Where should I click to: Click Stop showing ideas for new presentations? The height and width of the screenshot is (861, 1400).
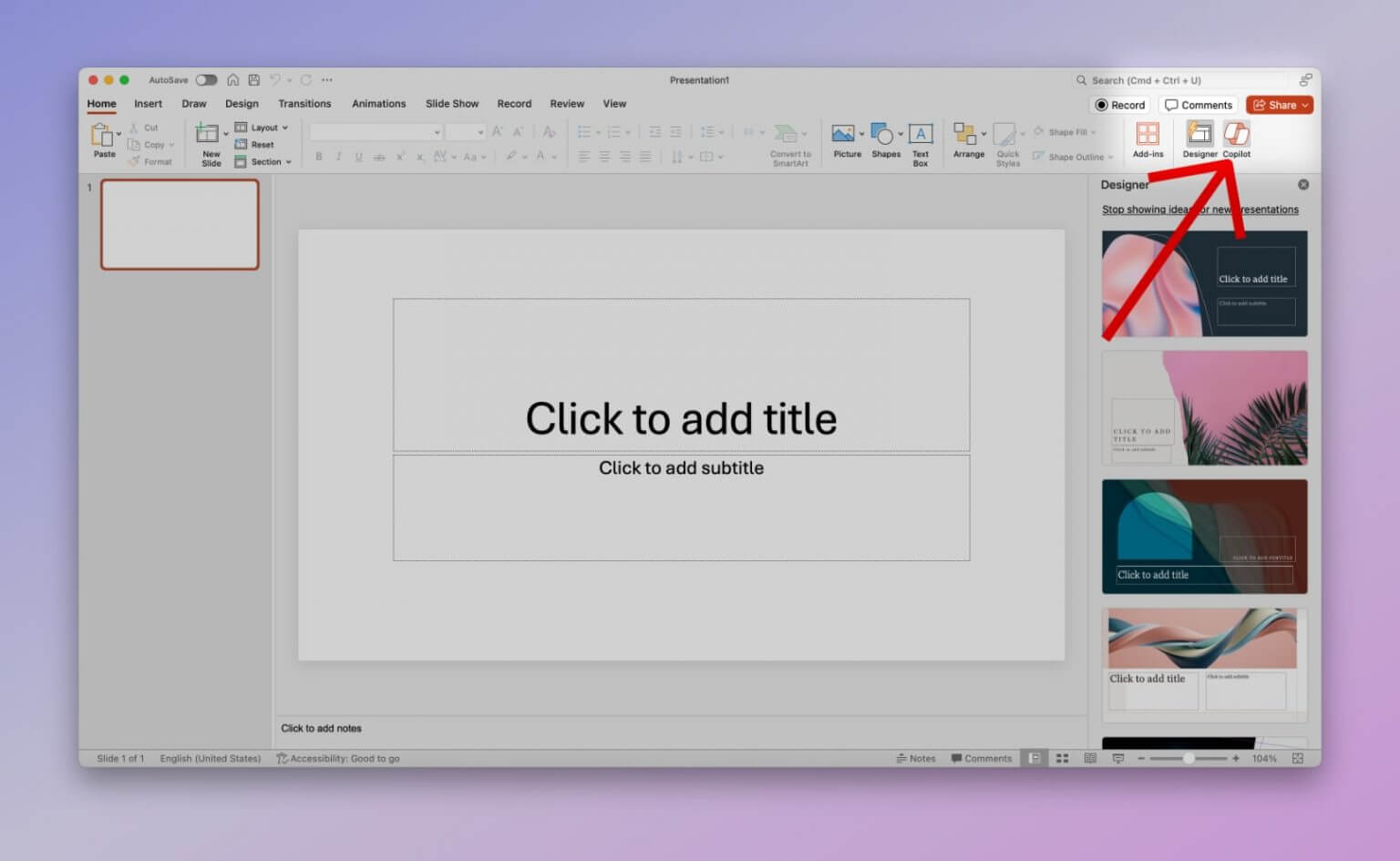pos(1199,209)
